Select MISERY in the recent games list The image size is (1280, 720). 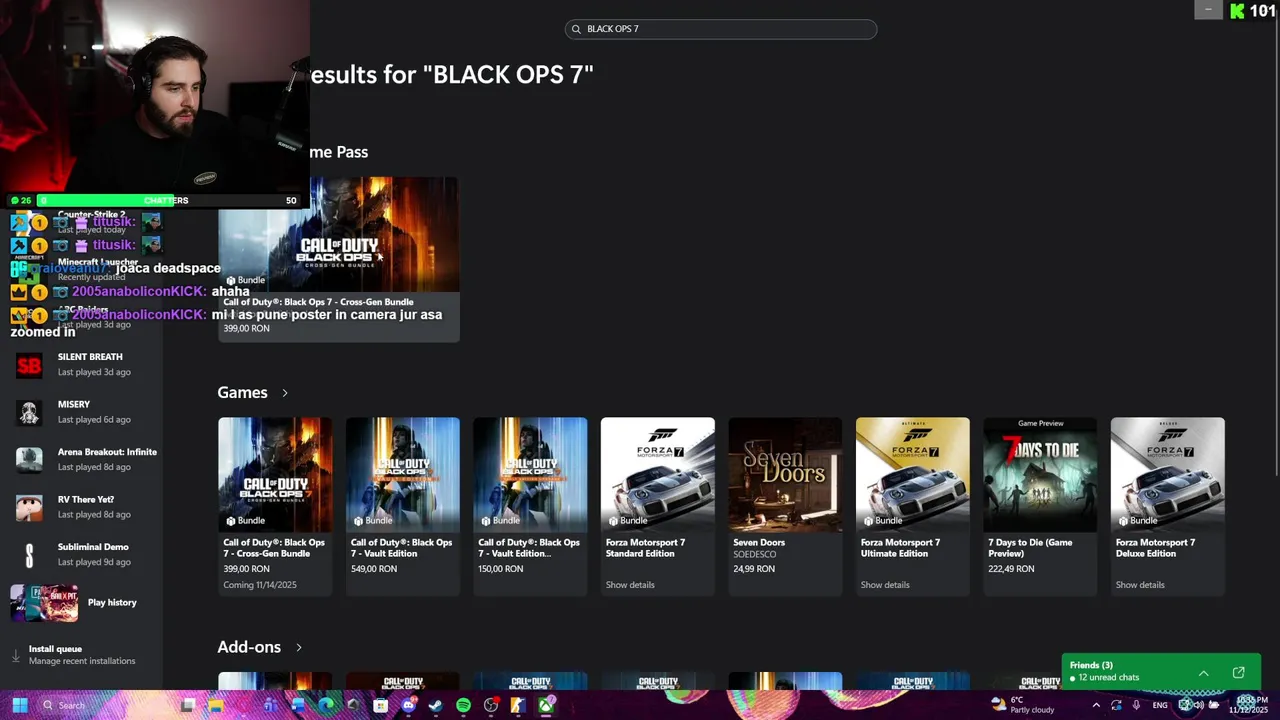point(82,412)
